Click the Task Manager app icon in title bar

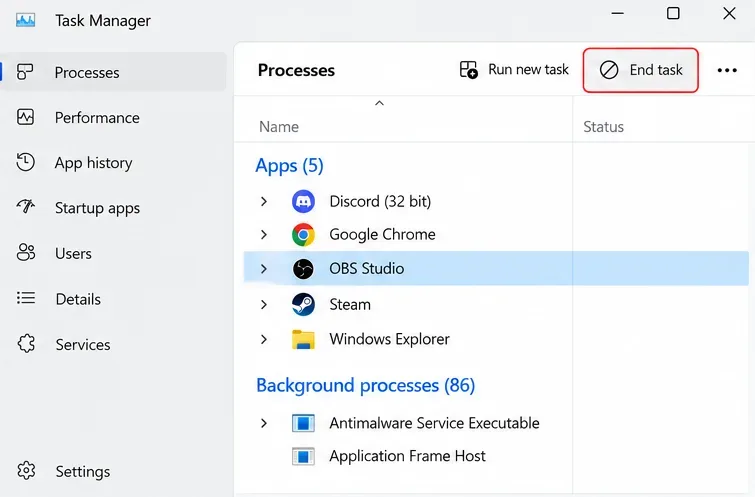pos(25,20)
